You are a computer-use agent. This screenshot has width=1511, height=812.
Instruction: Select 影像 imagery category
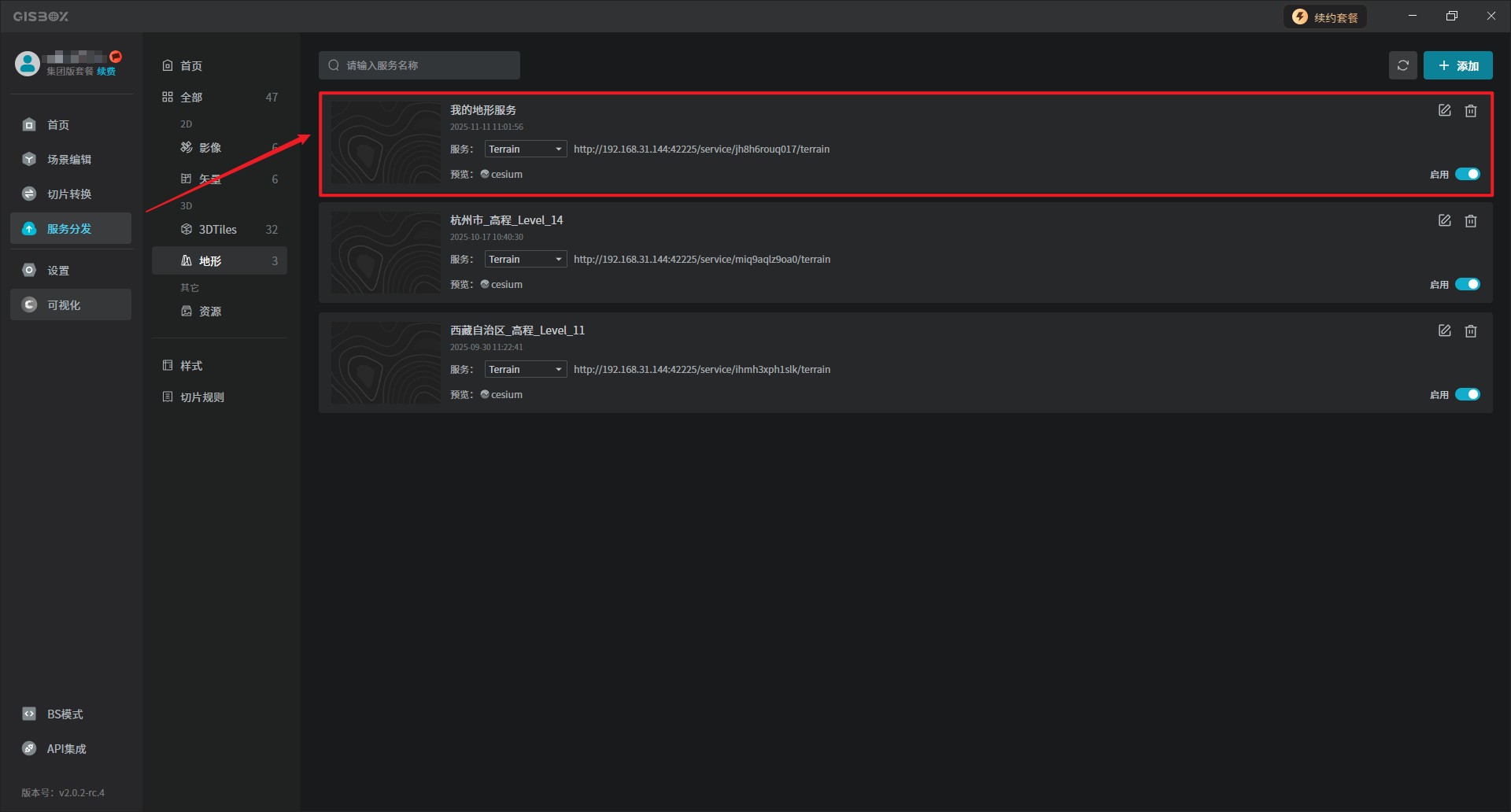coord(210,148)
